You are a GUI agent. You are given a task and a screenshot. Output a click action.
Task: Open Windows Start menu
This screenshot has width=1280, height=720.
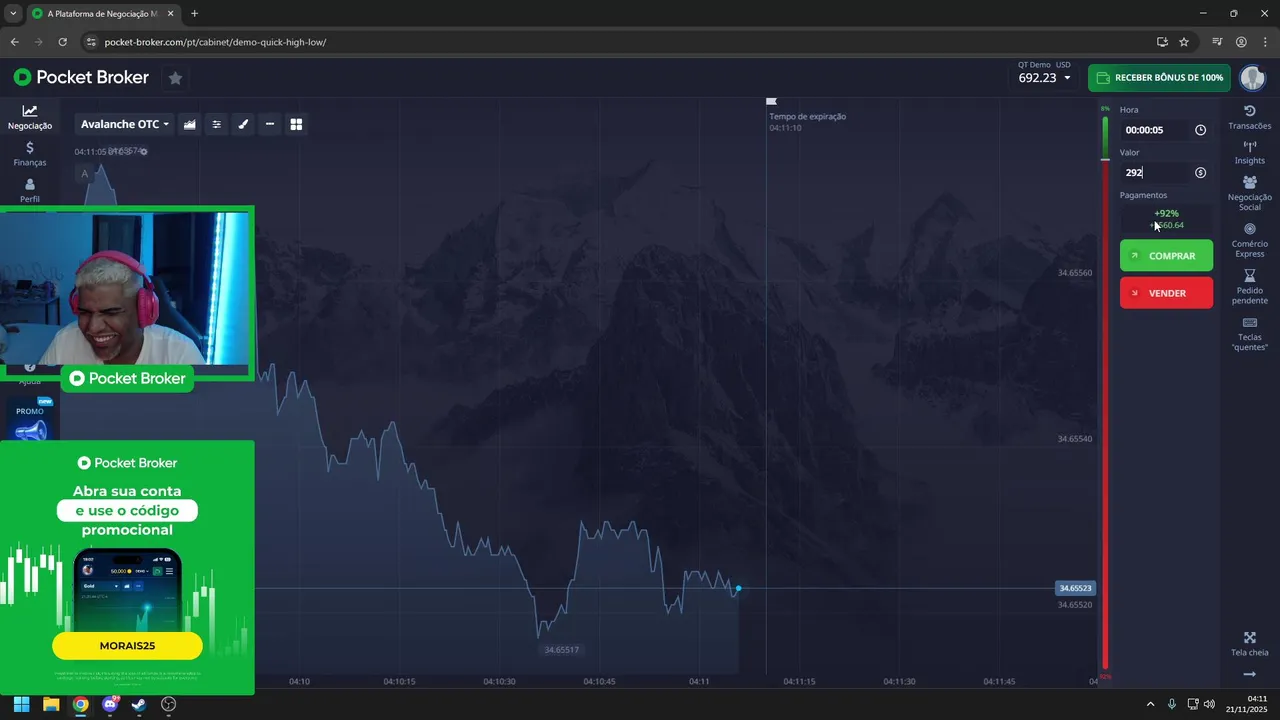tap(21, 704)
